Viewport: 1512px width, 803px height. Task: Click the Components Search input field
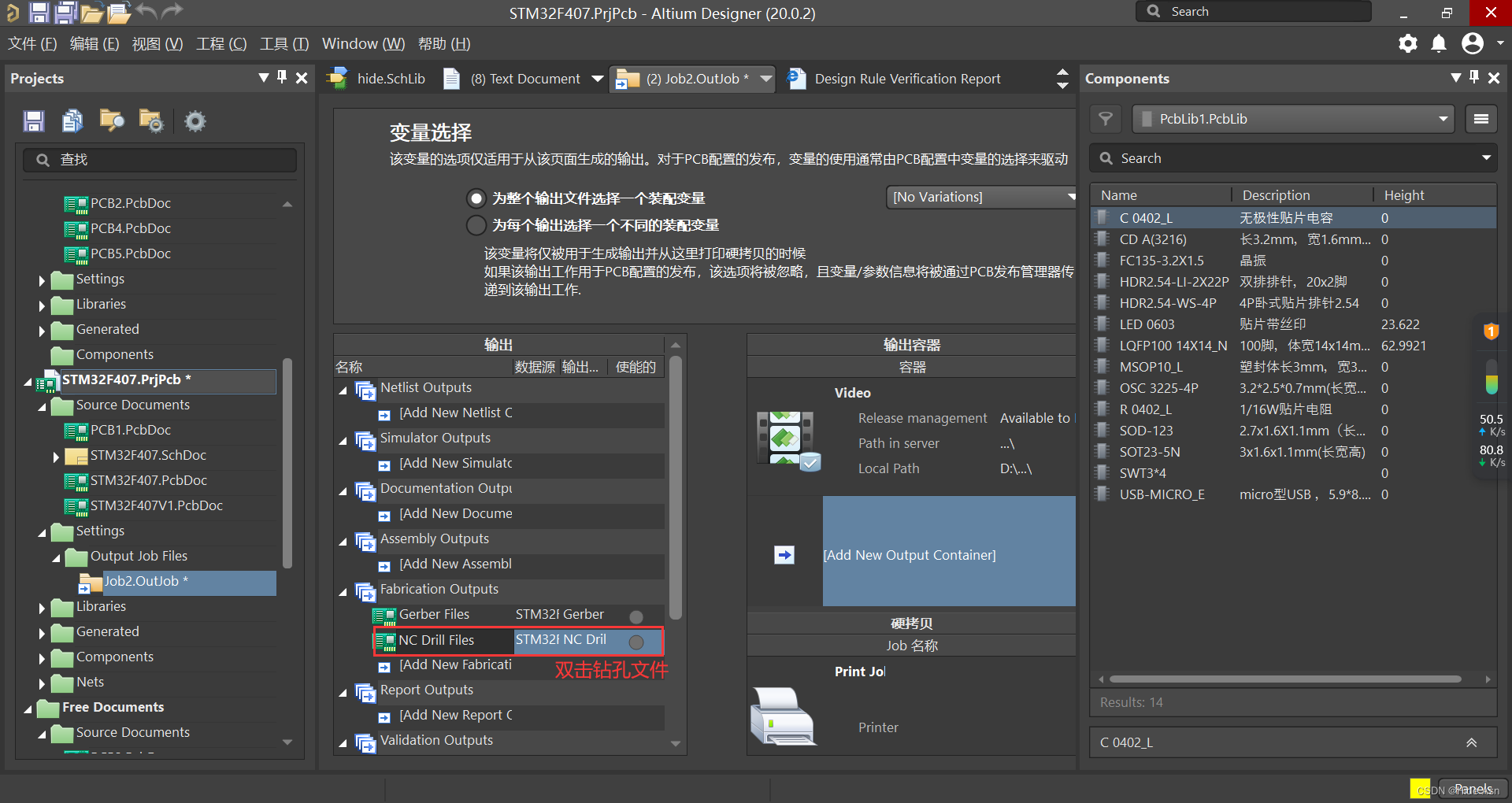1293,158
